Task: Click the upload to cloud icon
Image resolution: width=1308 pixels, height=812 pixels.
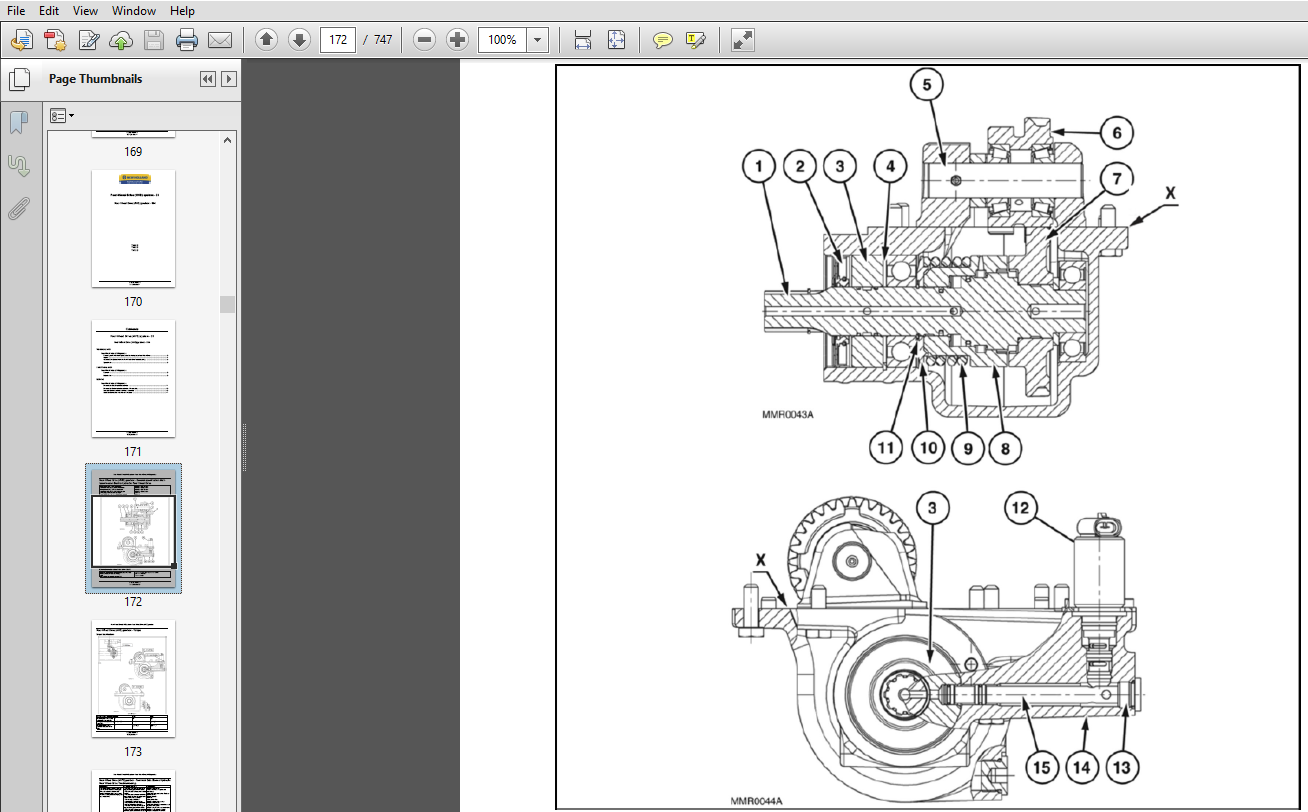Action: [121, 40]
